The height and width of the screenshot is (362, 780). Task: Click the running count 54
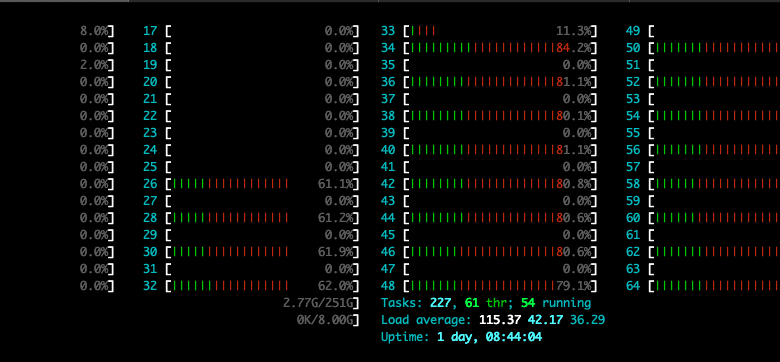[x=528, y=303]
